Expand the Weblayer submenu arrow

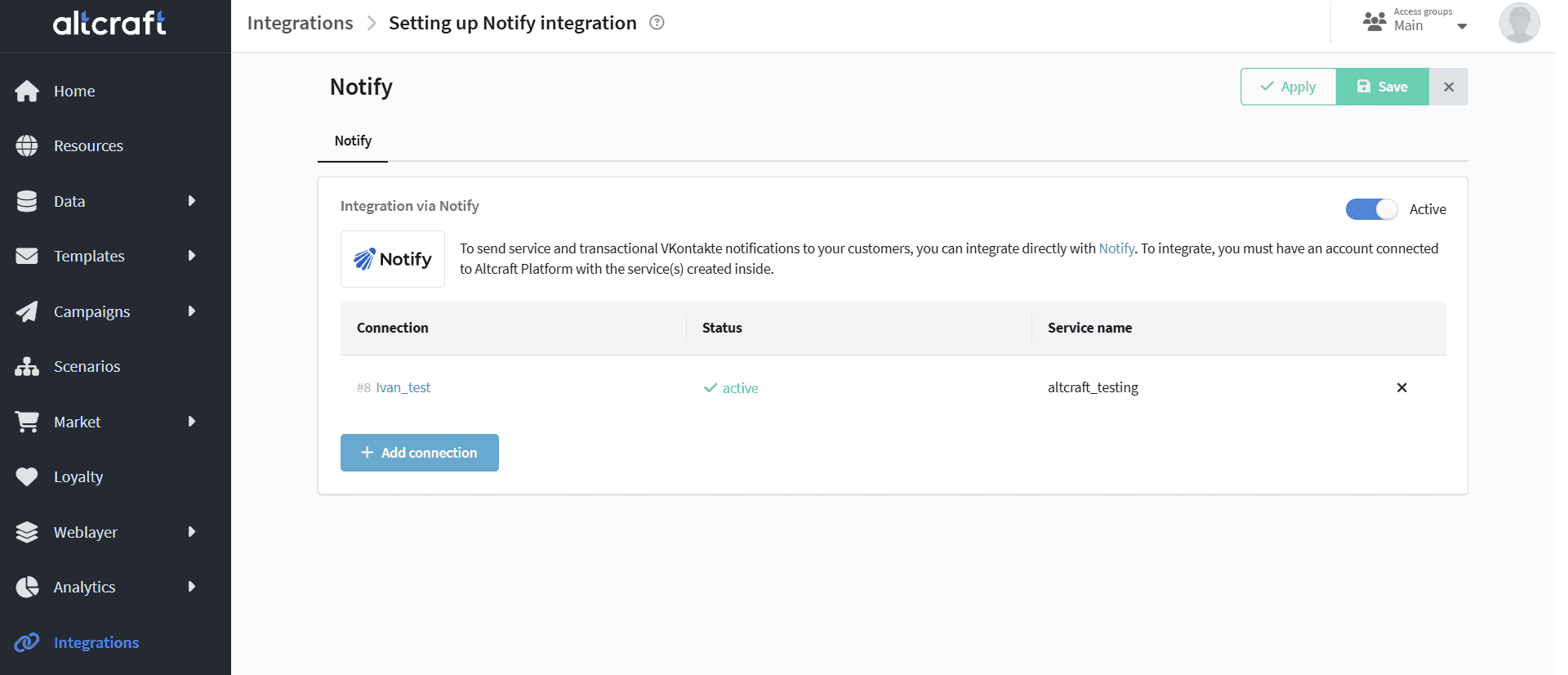[192, 532]
